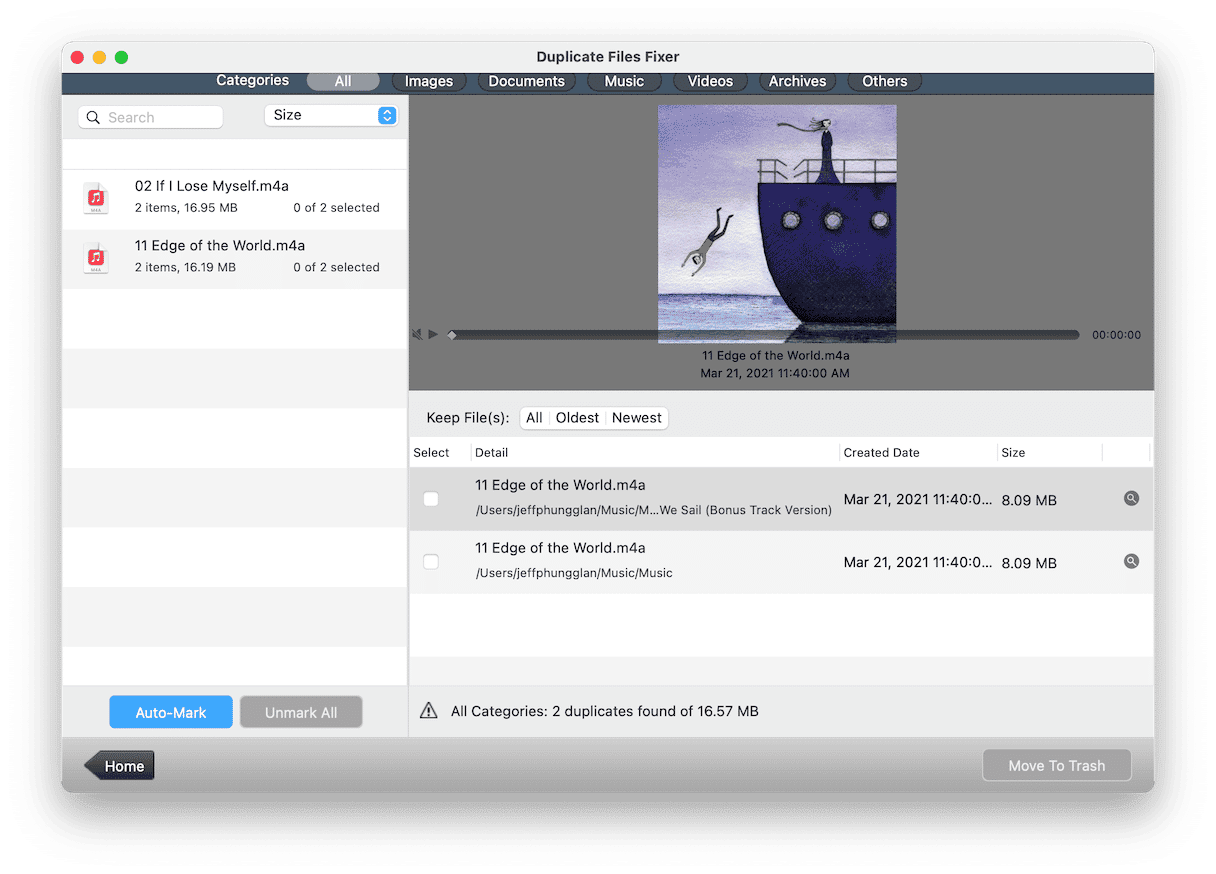Click the search input field
The width and height of the screenshot is (1216, 874).
click(x=150, y=117)
